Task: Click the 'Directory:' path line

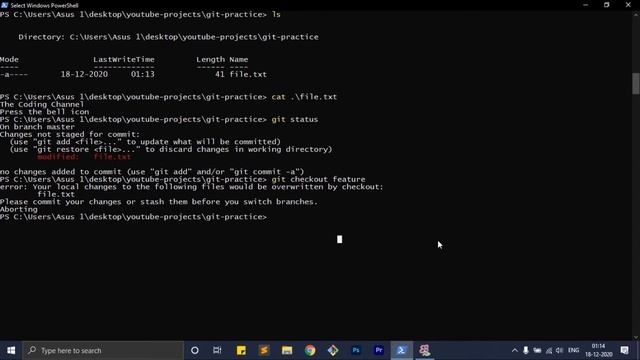Action: (168, 37)
